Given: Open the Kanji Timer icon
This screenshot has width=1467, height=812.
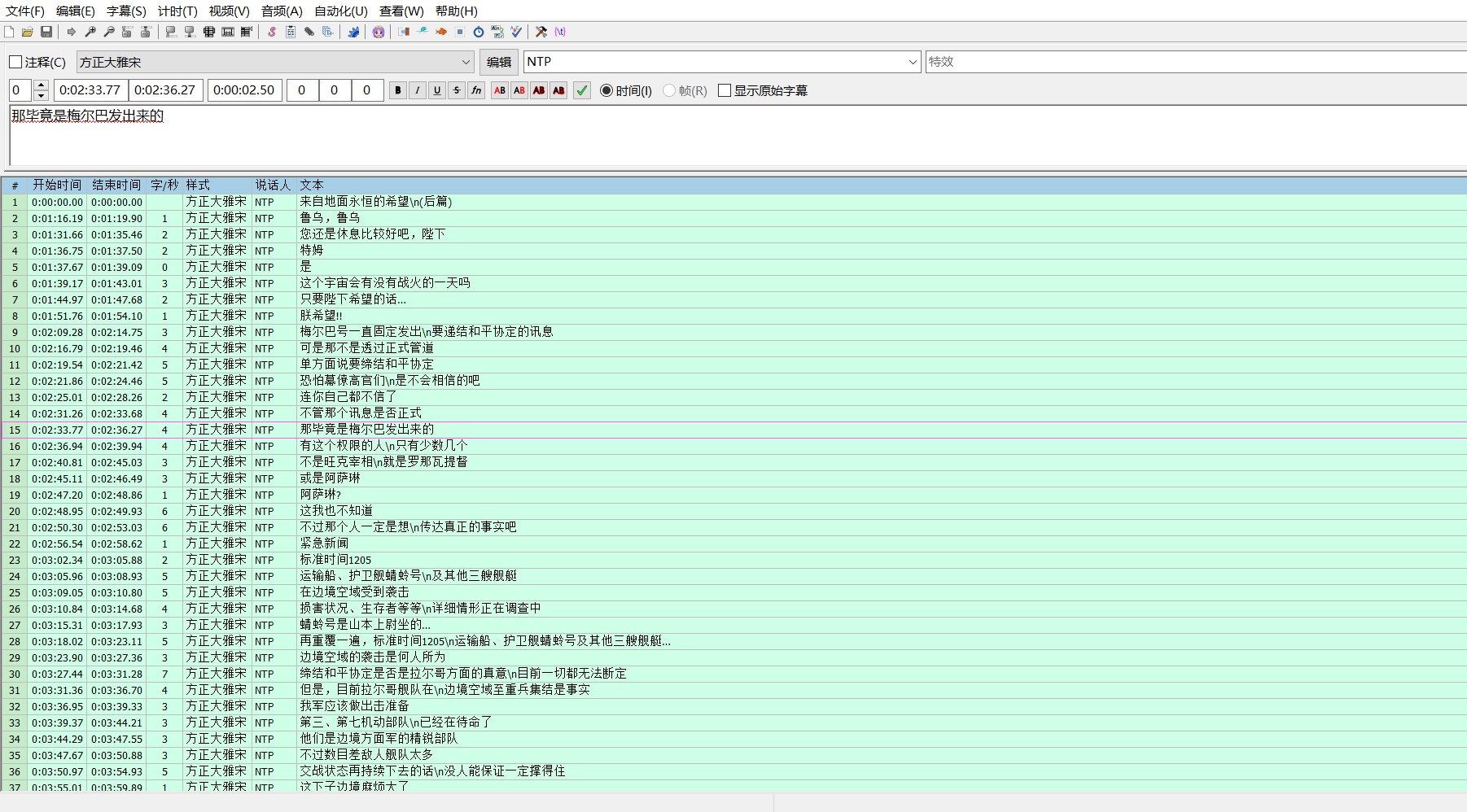Looking at the screenshot, I should [x=497, y=32].
